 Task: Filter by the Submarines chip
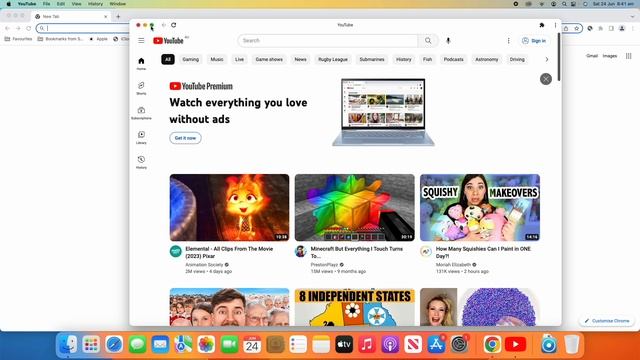(372, 59)
